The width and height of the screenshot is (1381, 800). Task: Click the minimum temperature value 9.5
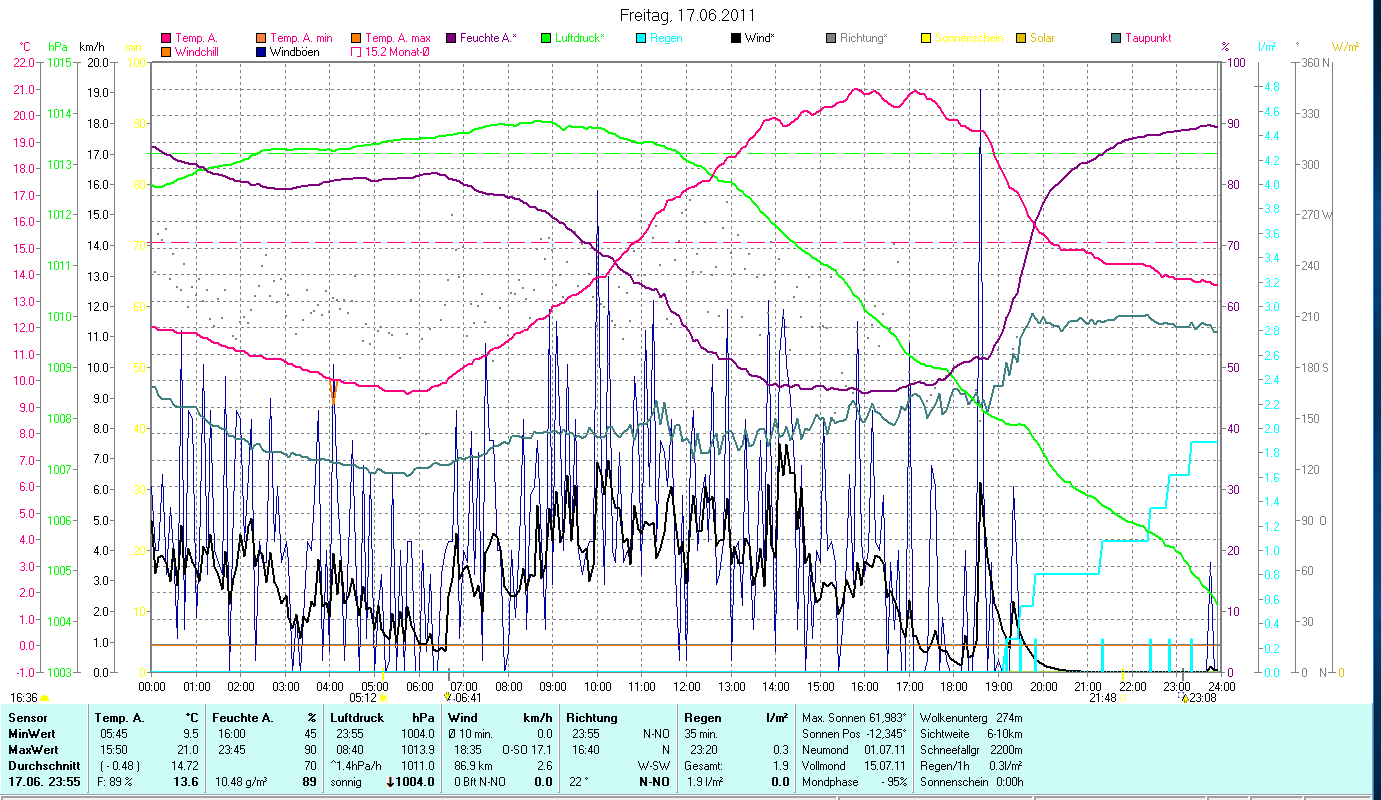pos(192,734)
